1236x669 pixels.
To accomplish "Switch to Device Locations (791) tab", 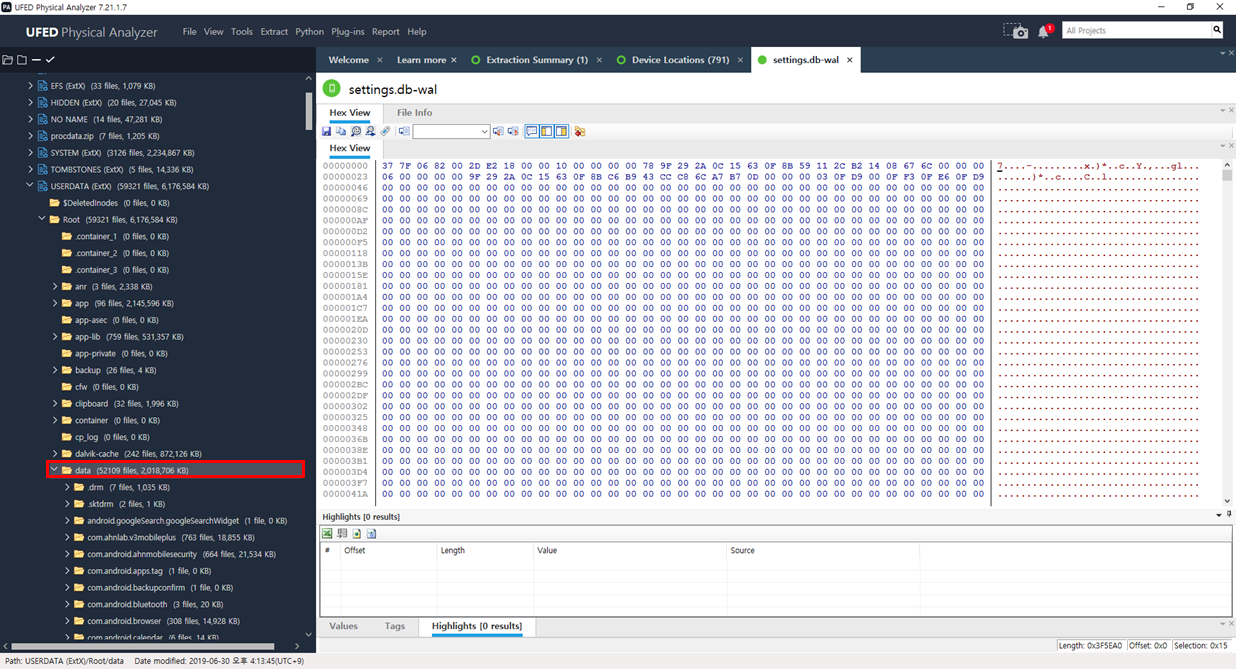I will tap(681, 60).
